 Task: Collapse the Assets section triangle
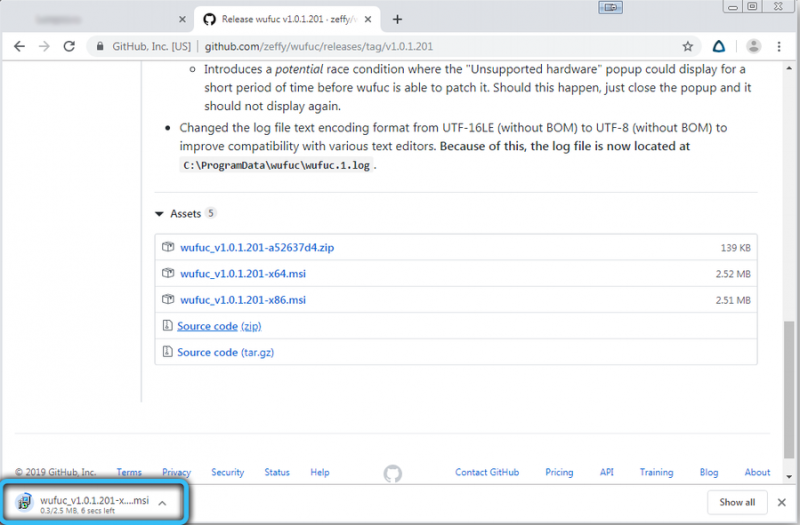coord(159,214)
